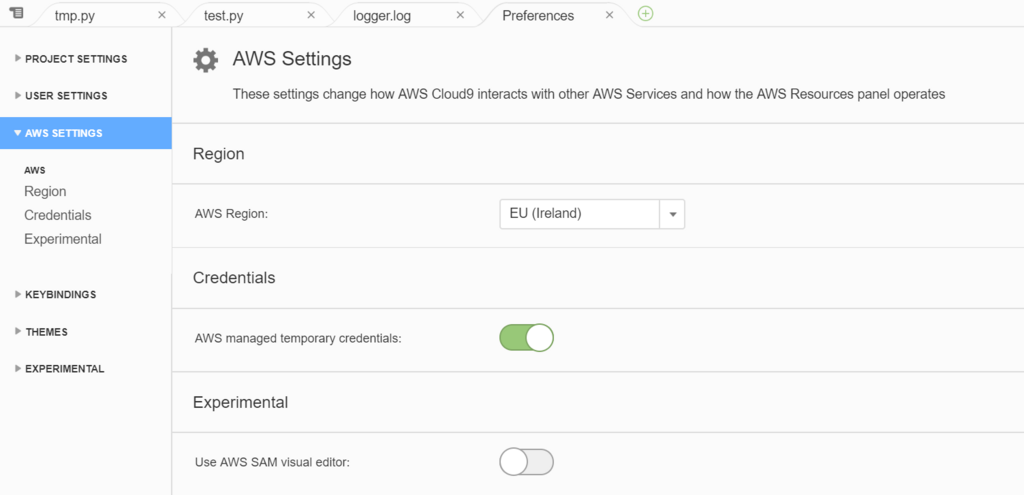Click the EU (Ireland) region field
The width and height of the screenshot is (1024, 495).
pyautogui.click(x=579, y=214)
